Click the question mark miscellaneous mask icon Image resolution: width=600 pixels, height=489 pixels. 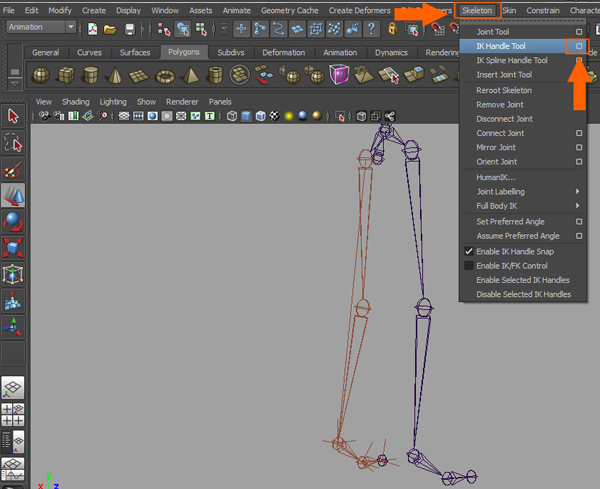pos(371,29)
